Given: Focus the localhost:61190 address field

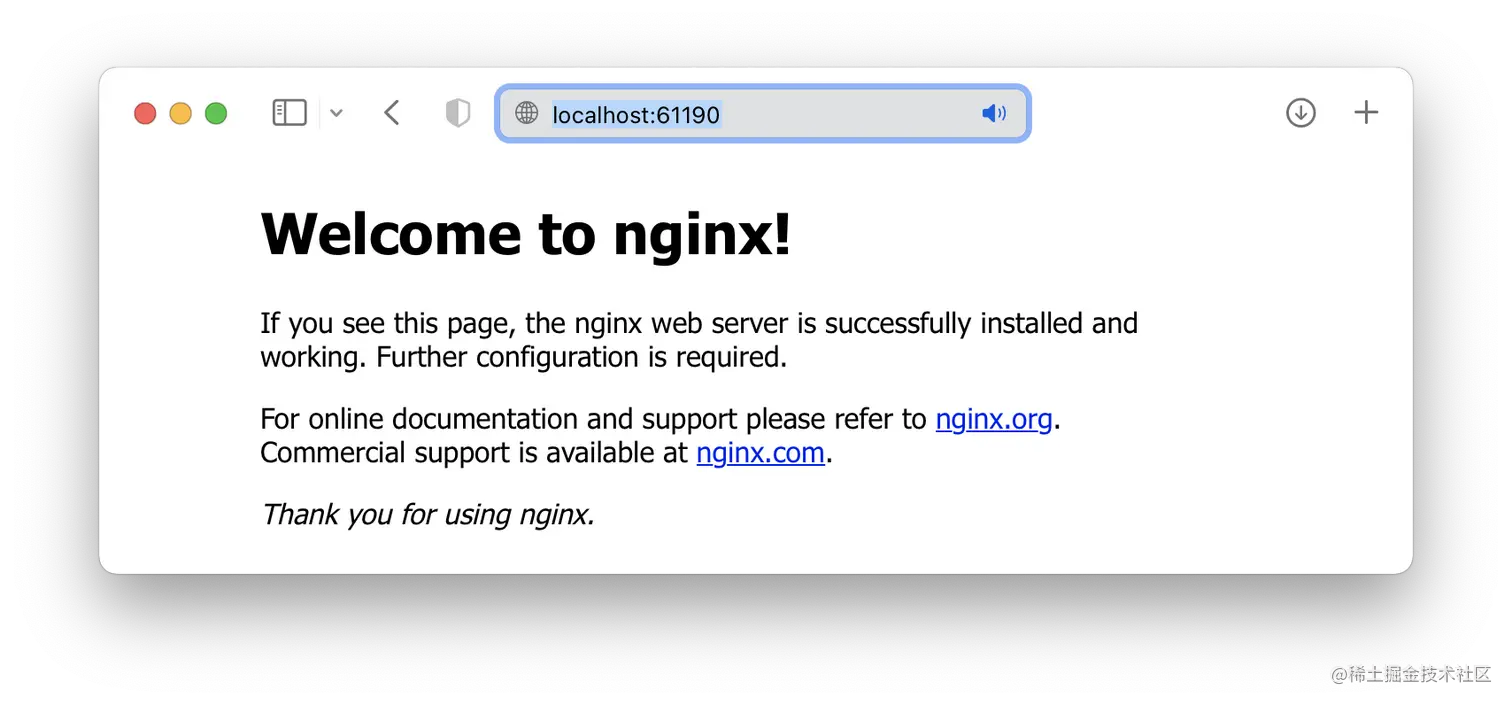Looking at the screenshot, I should click(x=763, y=114).
